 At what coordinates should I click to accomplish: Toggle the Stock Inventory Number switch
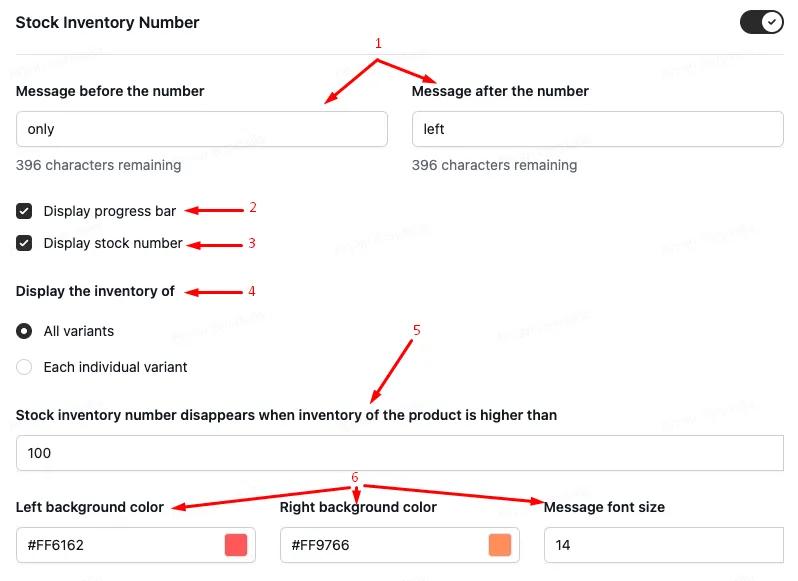click(761, 22)
